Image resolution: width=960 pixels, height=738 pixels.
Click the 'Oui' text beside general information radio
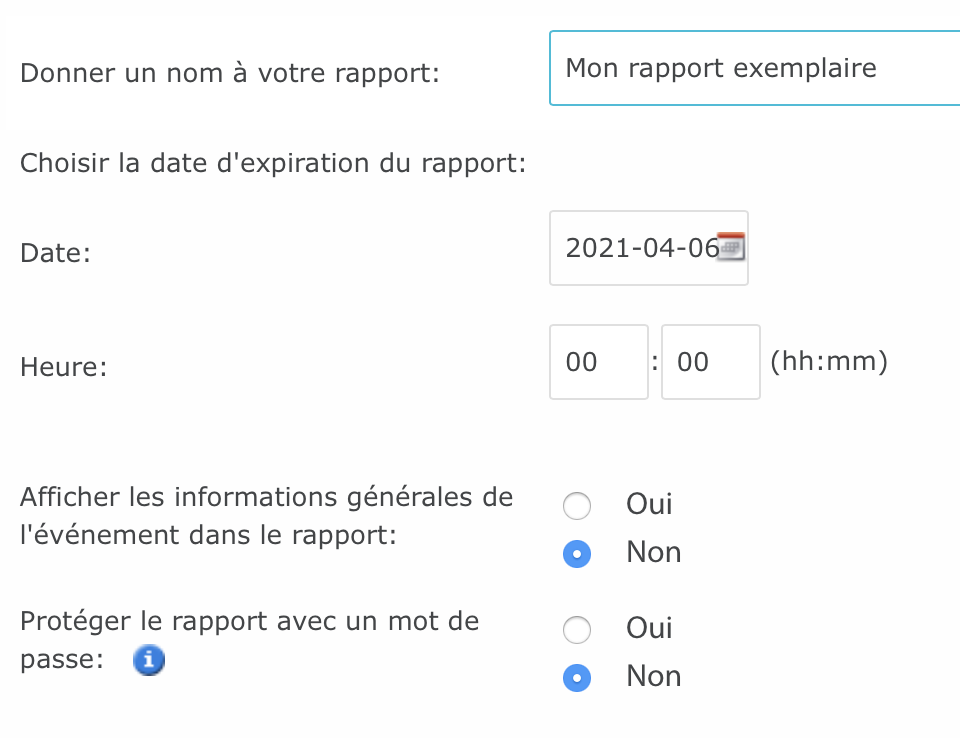[x=649, y=504]
